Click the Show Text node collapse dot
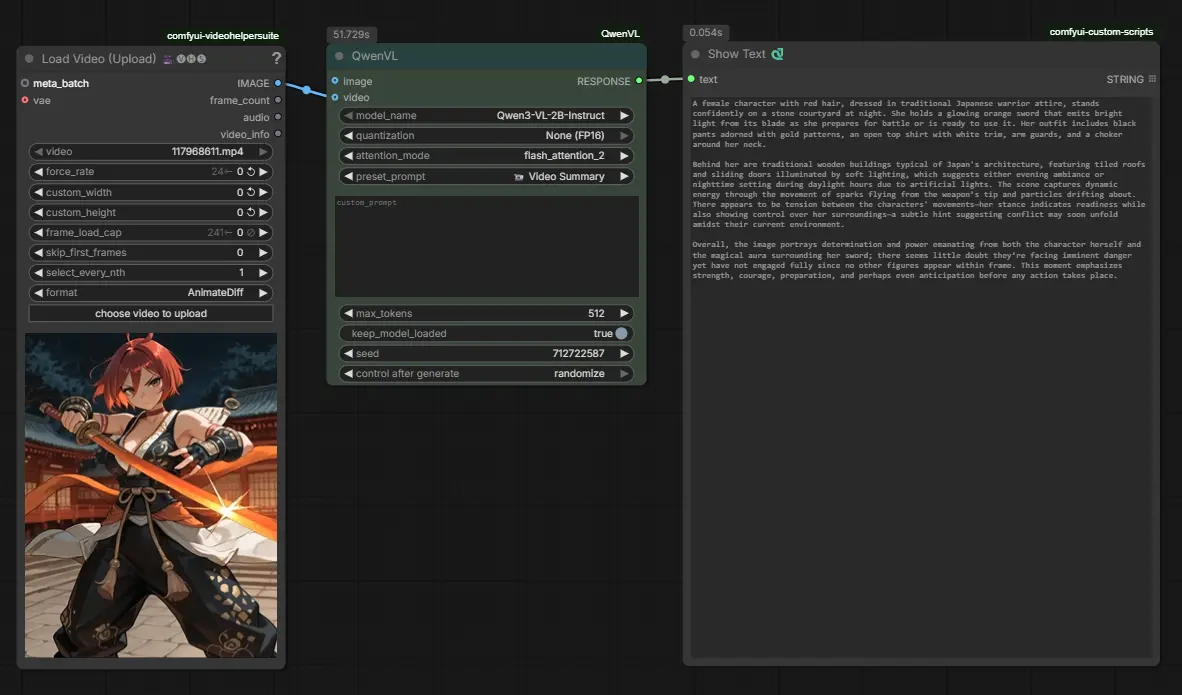The width and height of the screenshot is (1182, 695). [x=696, y=55]
